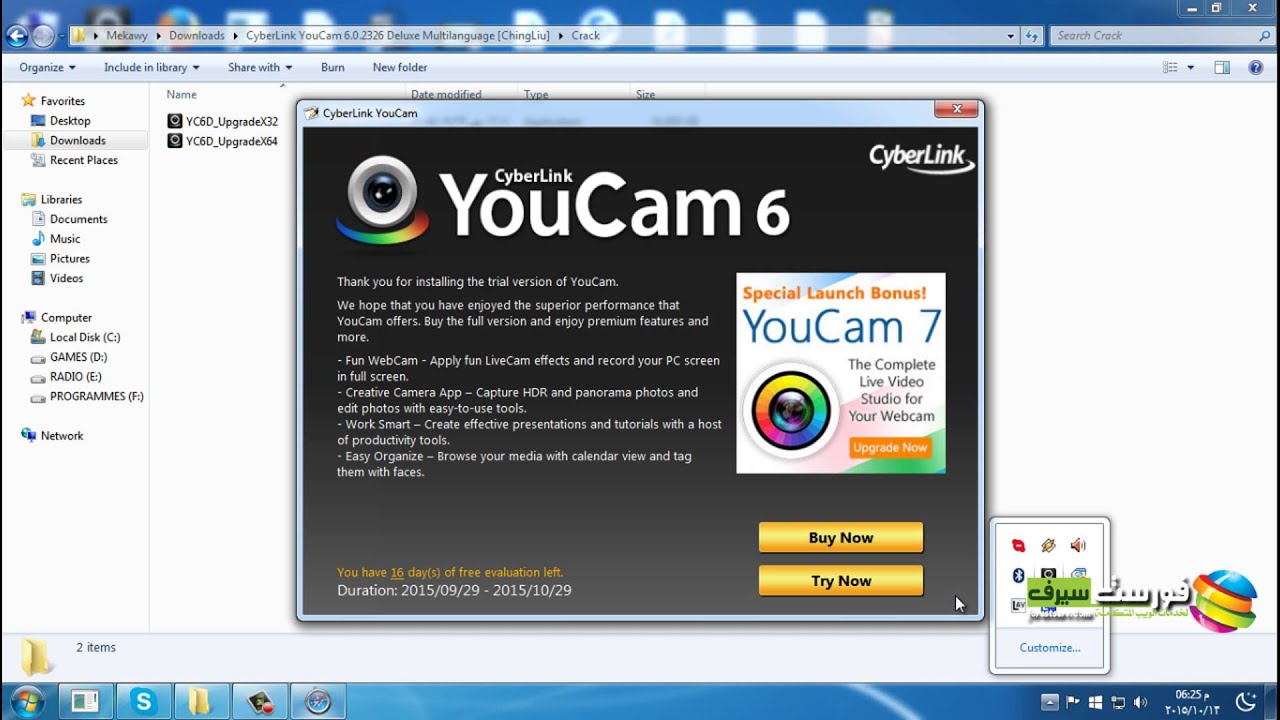The width and height of the screenshot is (1280, 720).
Task: Open the Action Center flag icon
Action: tap(1073, 702)
